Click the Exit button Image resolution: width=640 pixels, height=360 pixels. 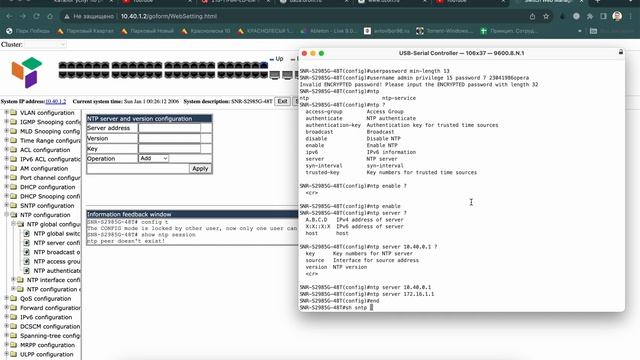tap(282, 101)
